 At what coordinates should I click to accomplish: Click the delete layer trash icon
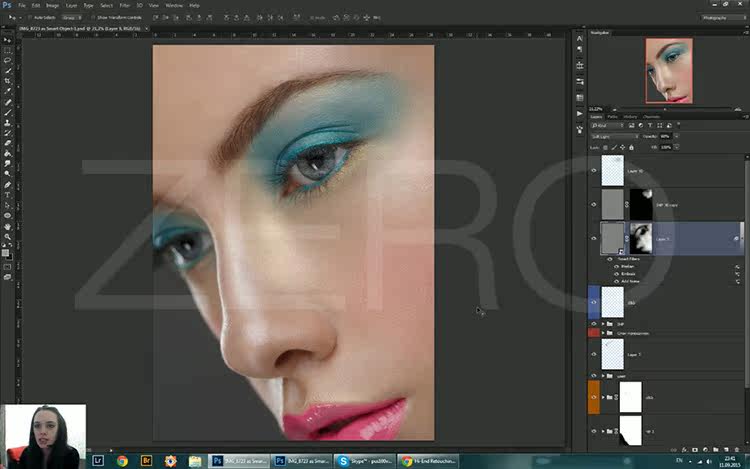click(737, 450)
